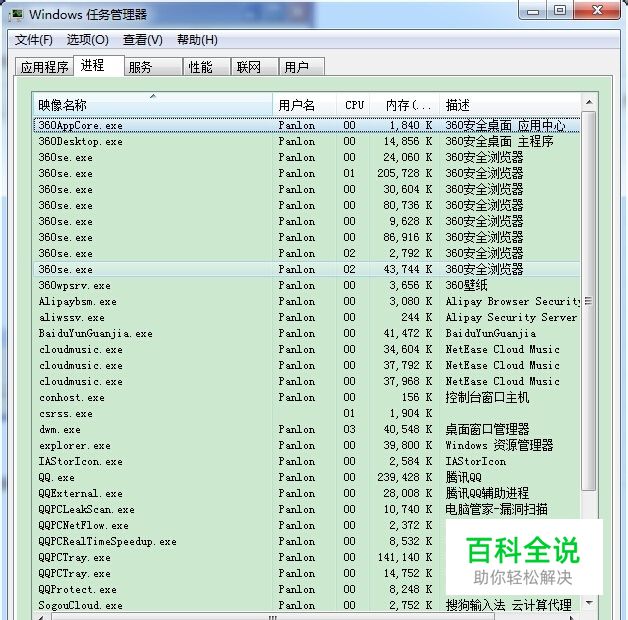Switch to the 联网 tab
628x620 pixels.
click(255, 66)
